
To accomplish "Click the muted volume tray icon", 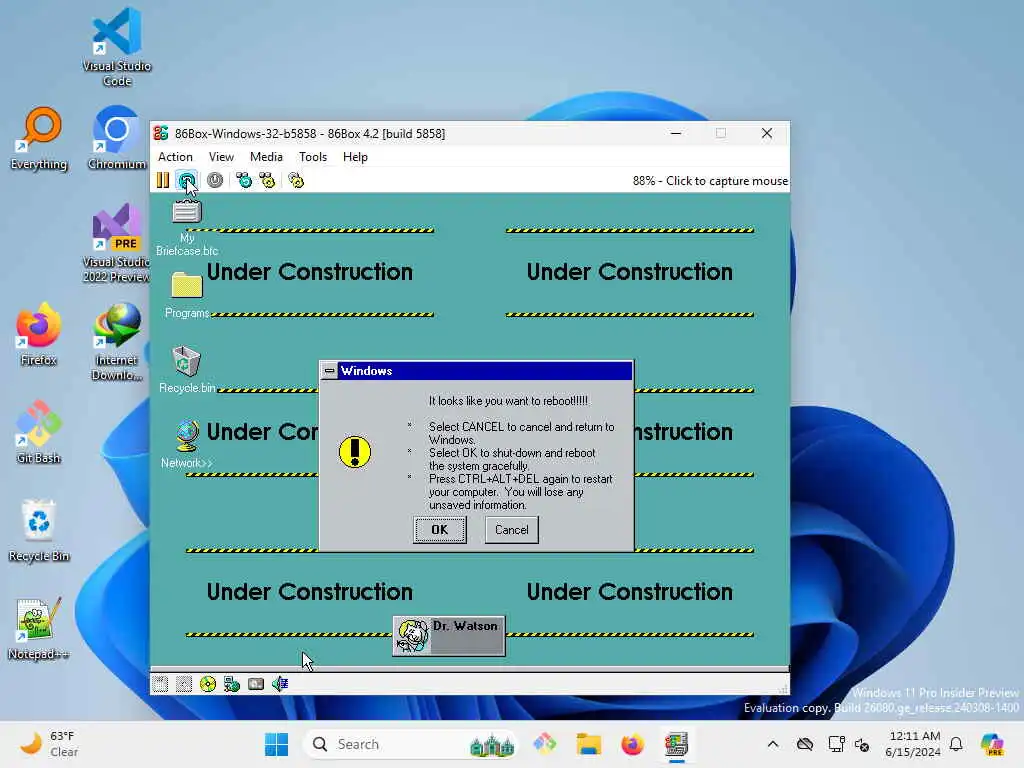I will (x=862, y=744).
